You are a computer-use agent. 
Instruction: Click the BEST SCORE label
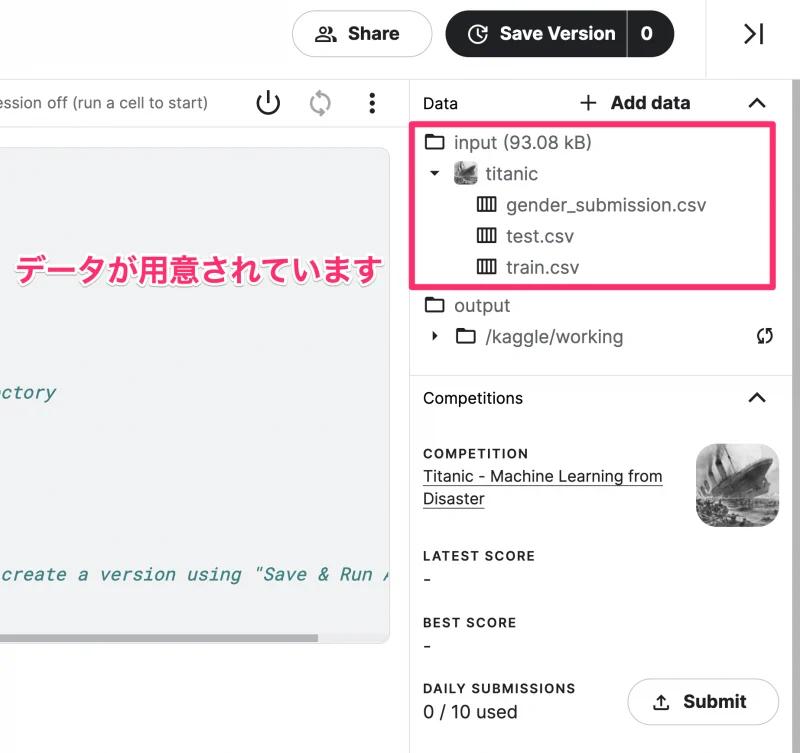pos(470,622)
